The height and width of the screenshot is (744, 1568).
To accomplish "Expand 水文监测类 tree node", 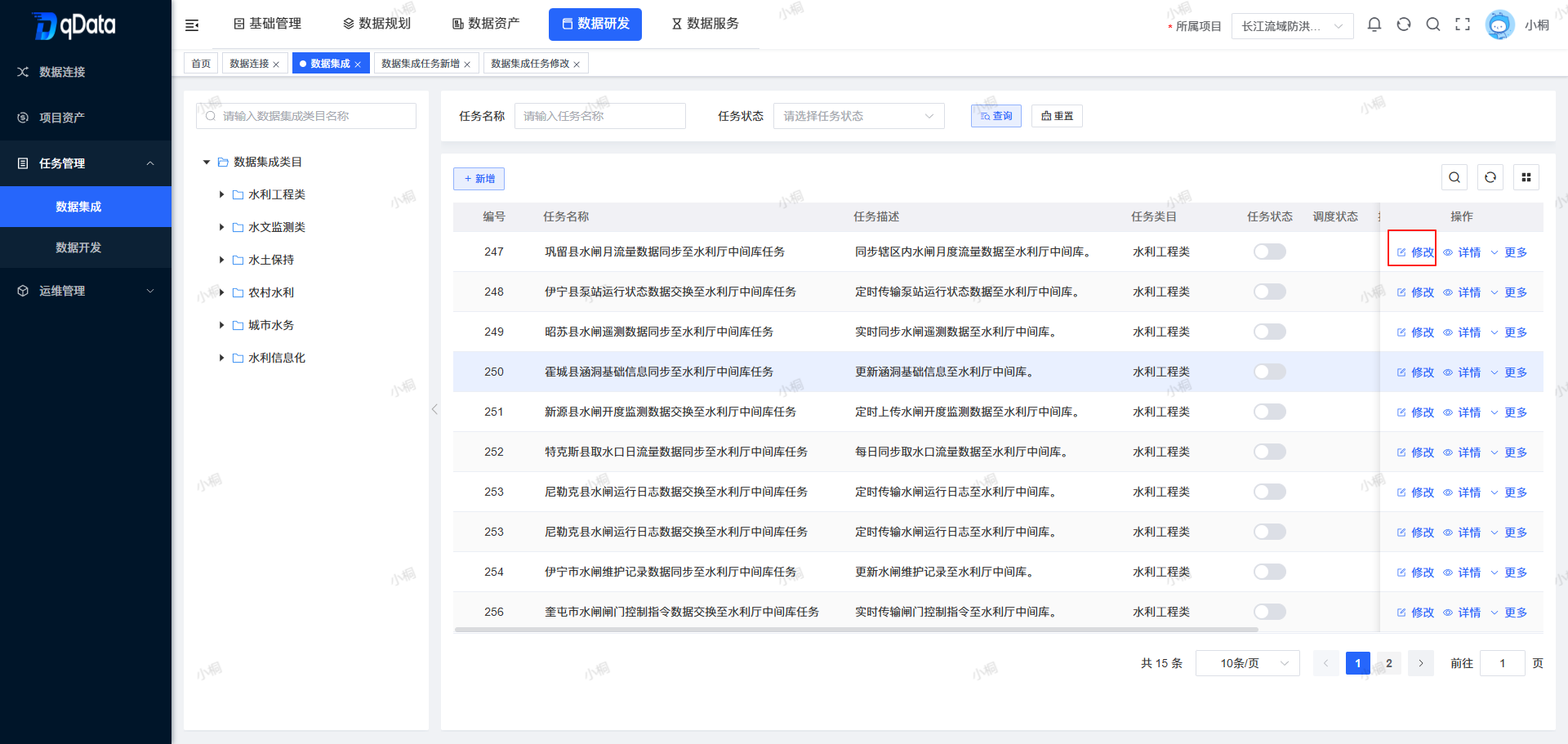I will [x=221, y=227].
